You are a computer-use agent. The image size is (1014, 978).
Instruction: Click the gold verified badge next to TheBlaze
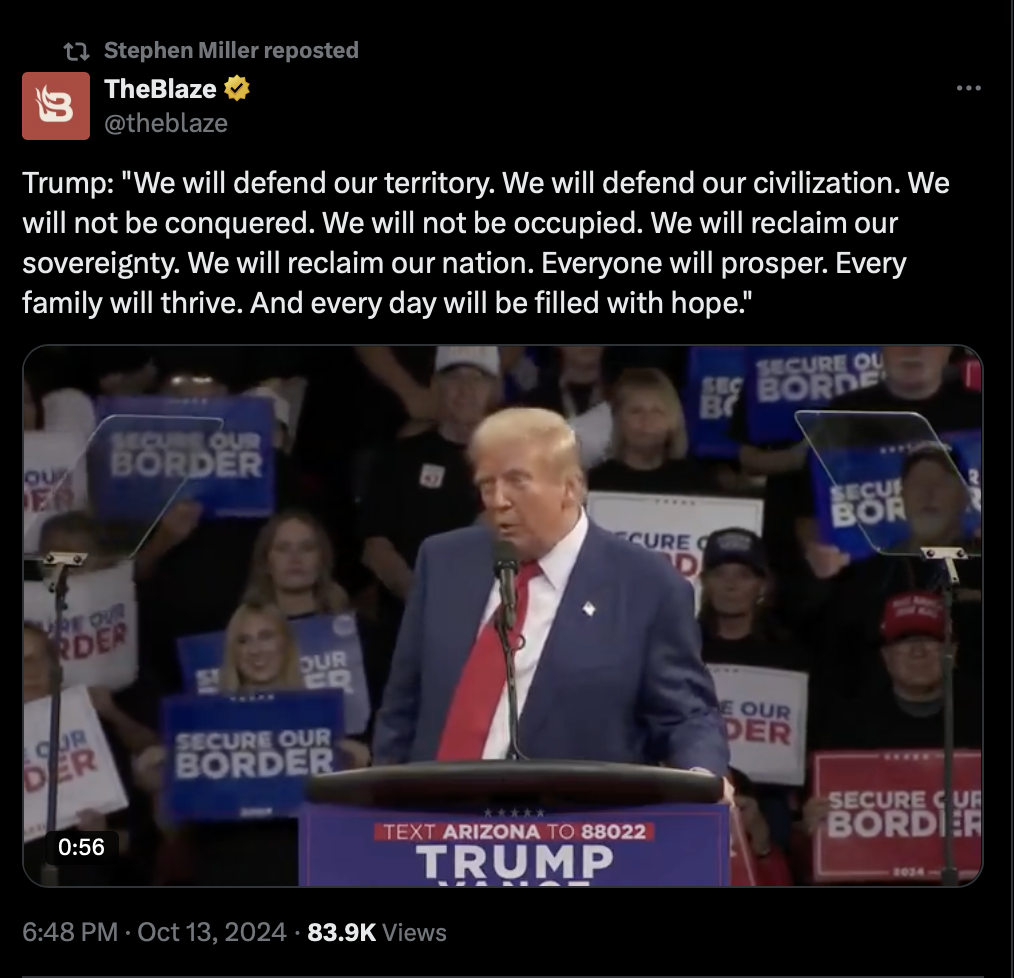click(x=237, y=89)
